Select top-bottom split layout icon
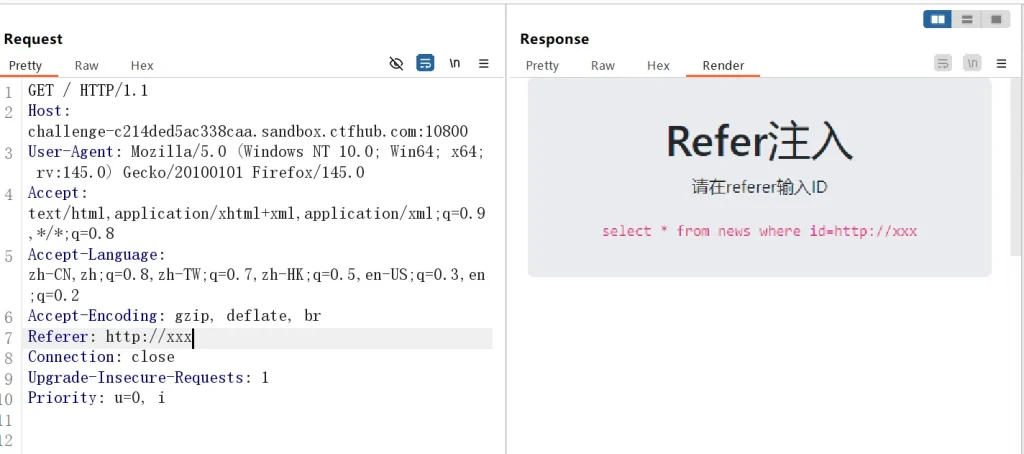 pyautogui.click(x=966, y=19)
